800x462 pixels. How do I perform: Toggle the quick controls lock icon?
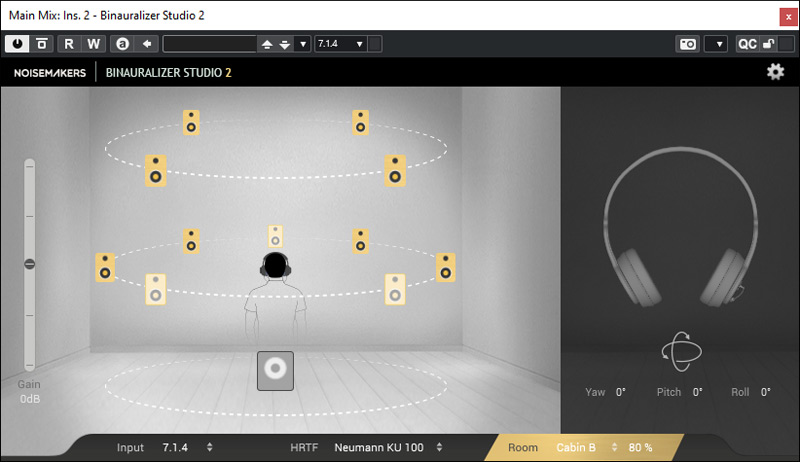click(769, 44)
